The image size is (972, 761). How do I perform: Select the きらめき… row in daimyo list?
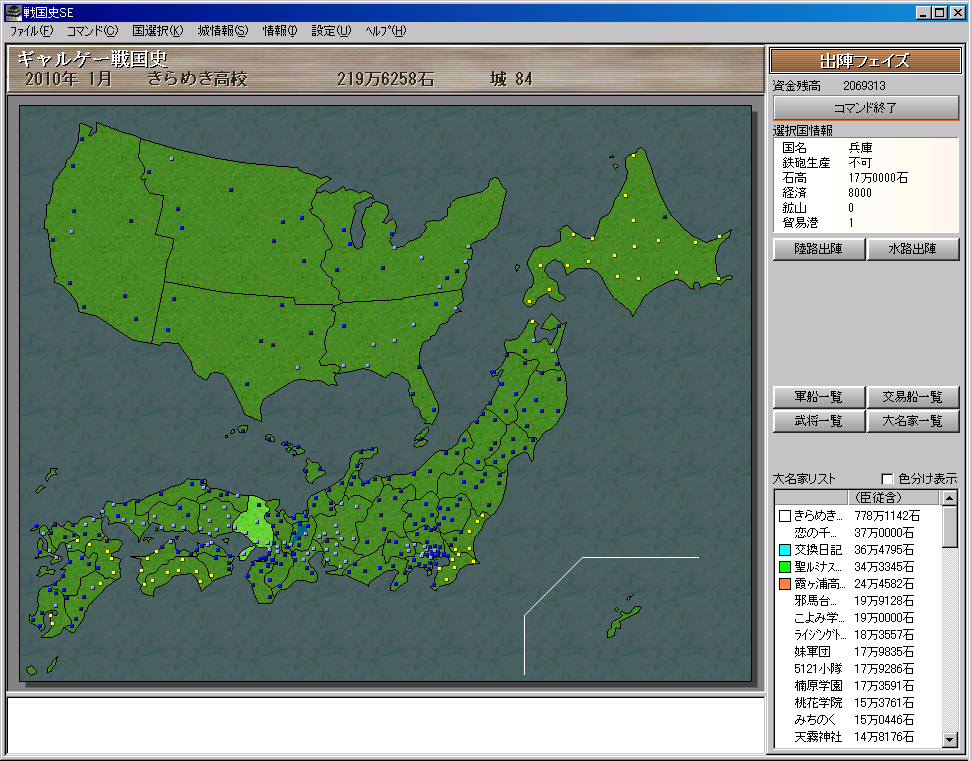(x=858, y=516)
